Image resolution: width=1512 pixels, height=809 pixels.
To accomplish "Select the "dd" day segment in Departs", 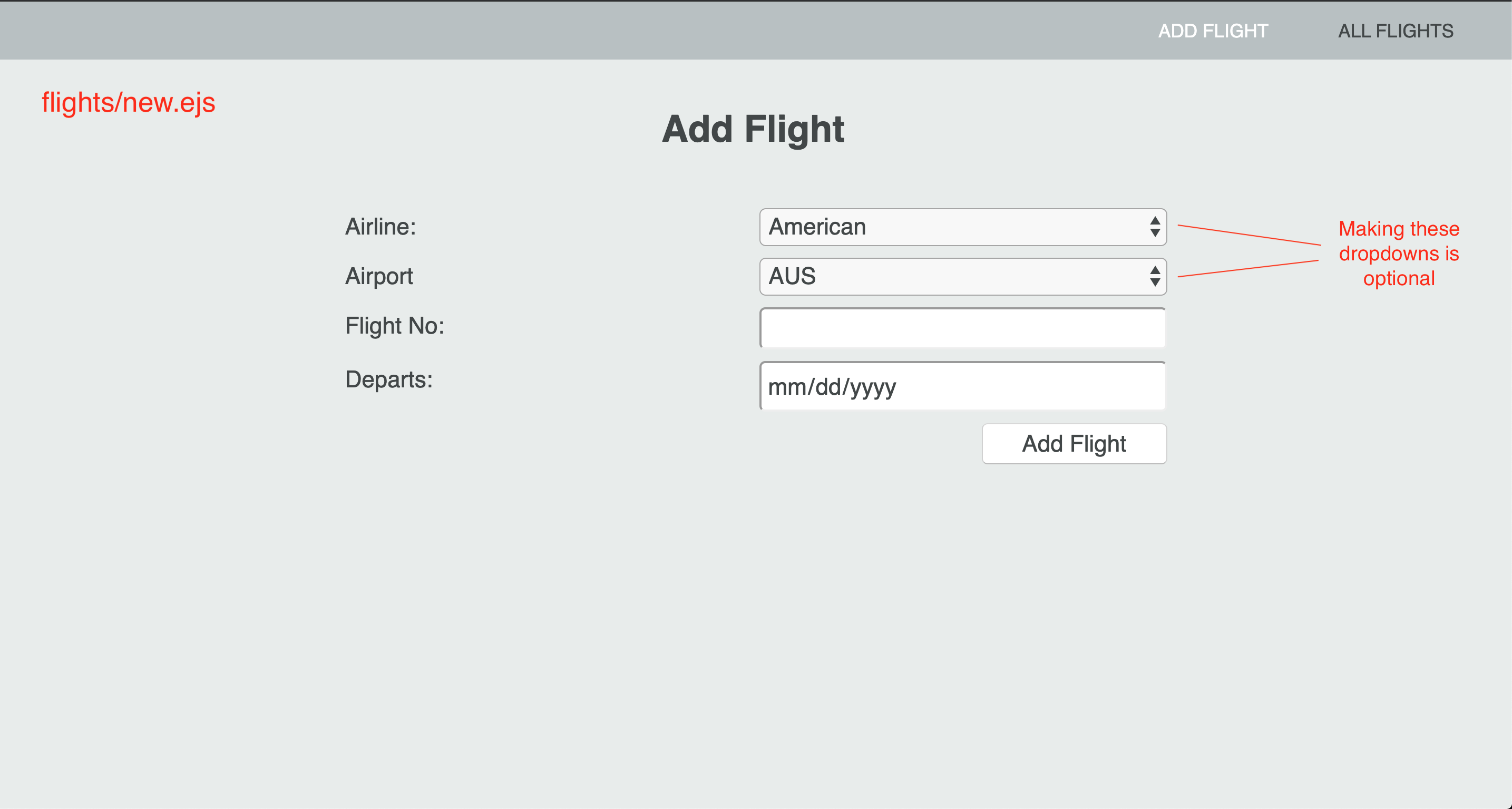I will coord(828,387).
